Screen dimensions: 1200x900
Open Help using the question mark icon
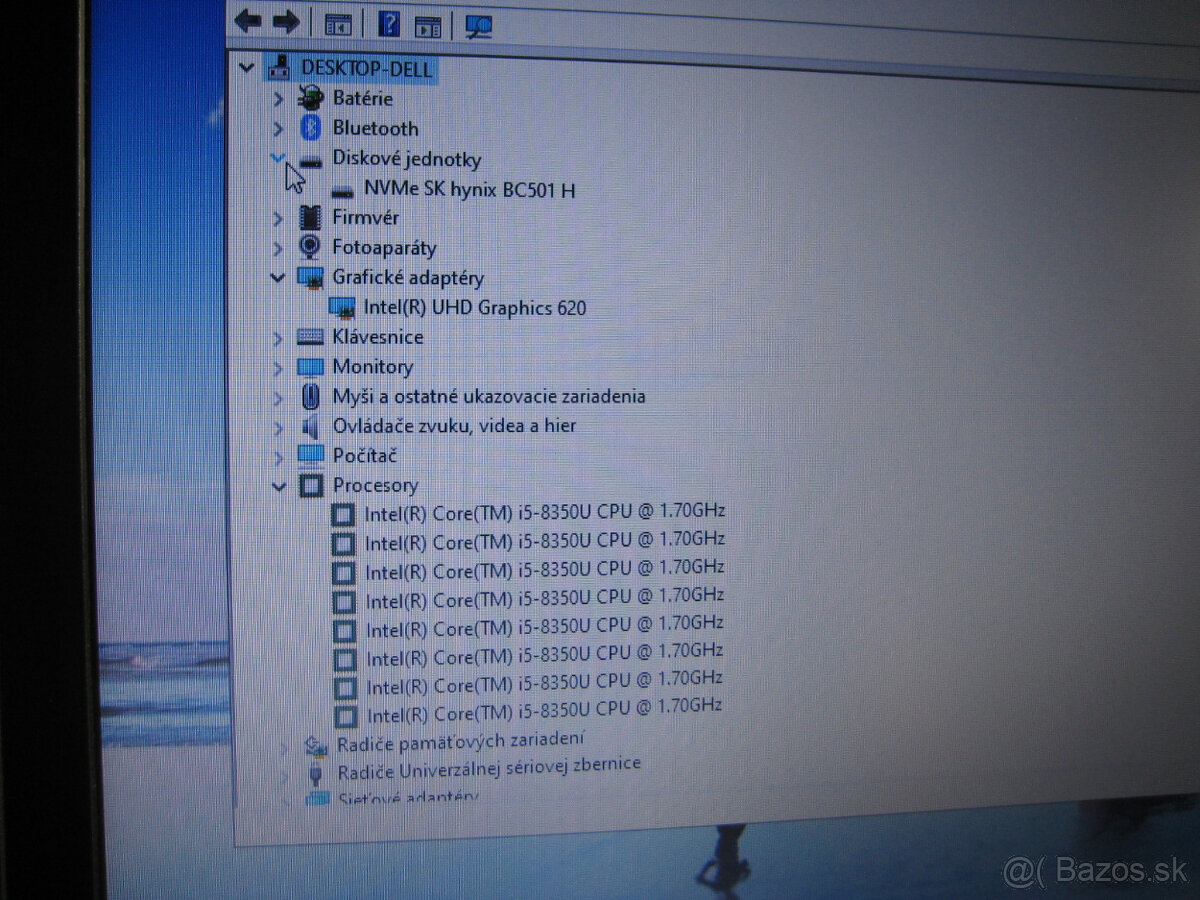click(x=389, y=22)
